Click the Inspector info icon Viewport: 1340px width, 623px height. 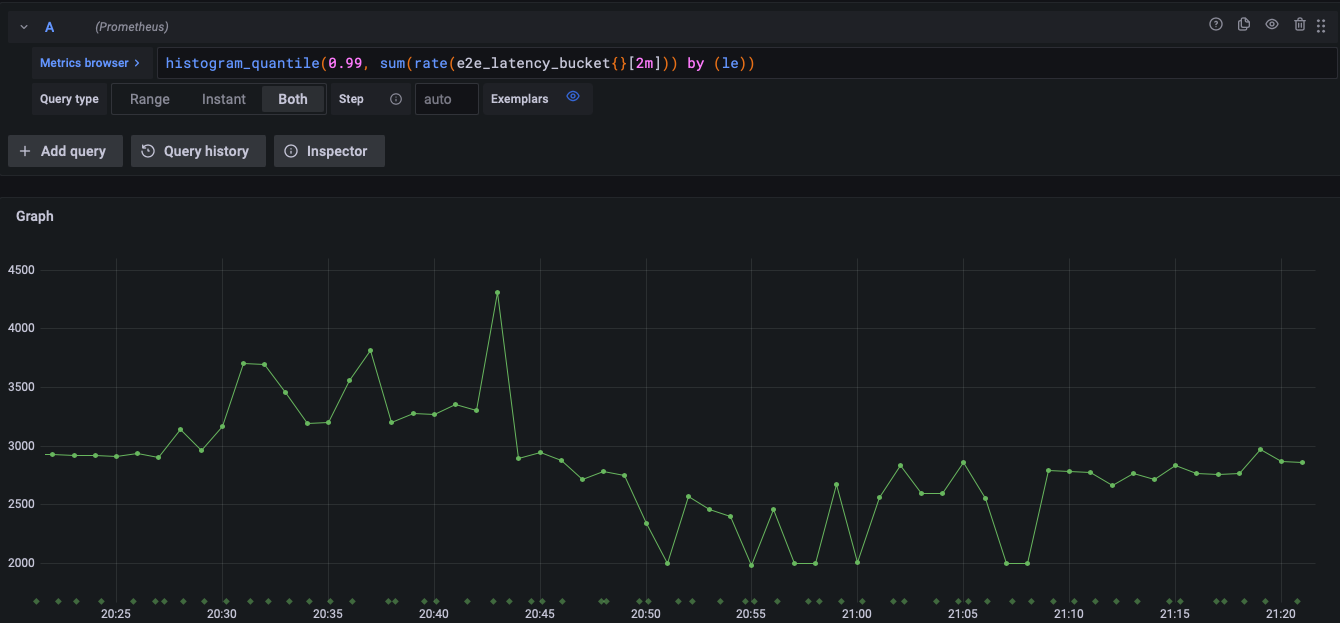(291, 151)
